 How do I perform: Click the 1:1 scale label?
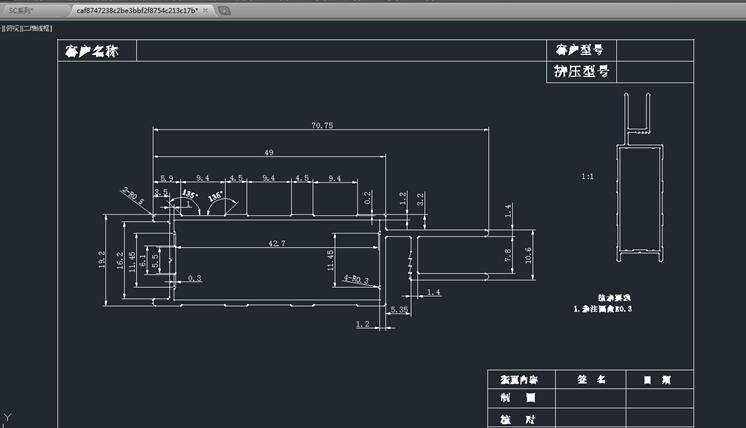(x=588, y=176)
